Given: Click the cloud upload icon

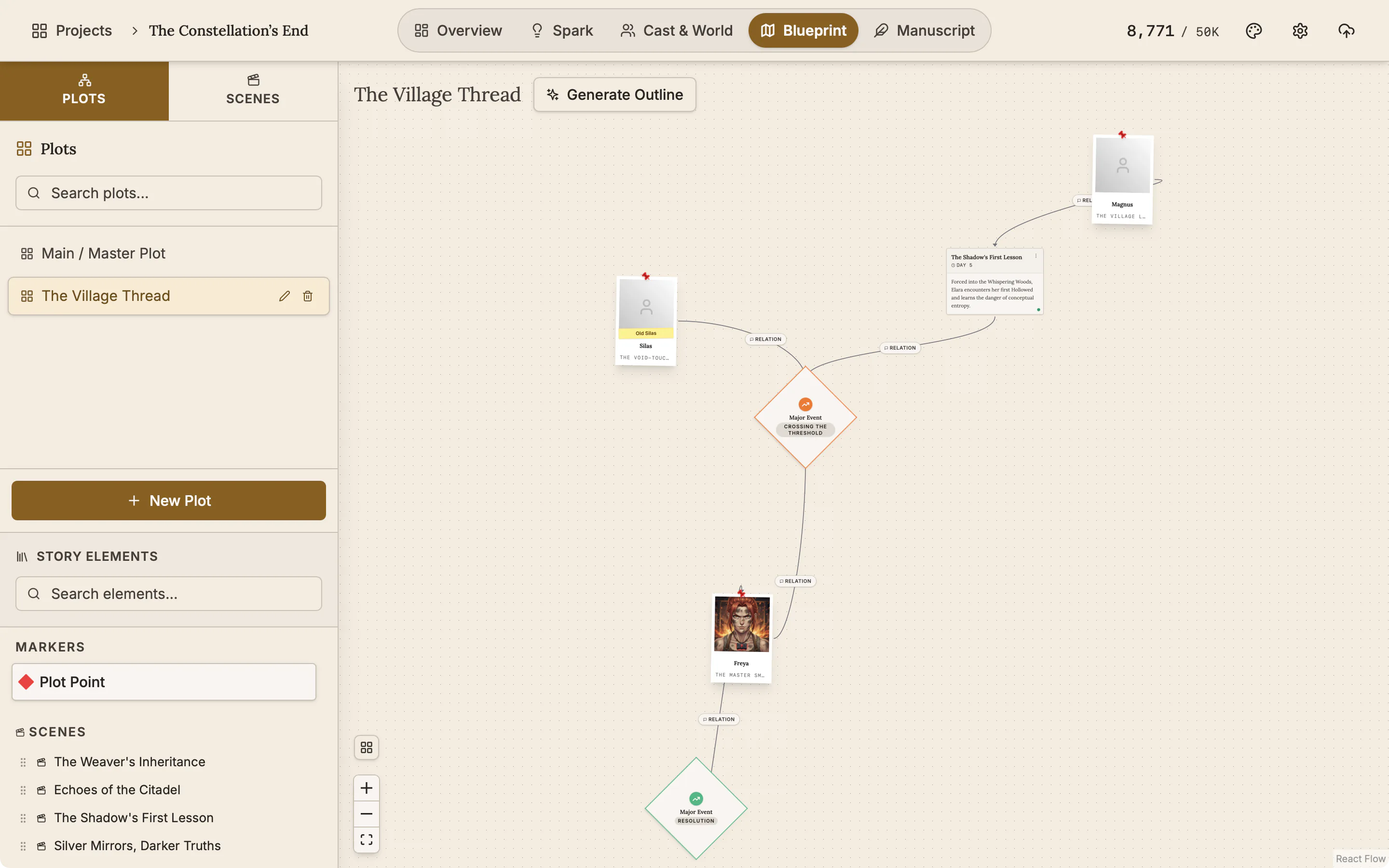Looking at the screenshot, I should click(1346, 30).
